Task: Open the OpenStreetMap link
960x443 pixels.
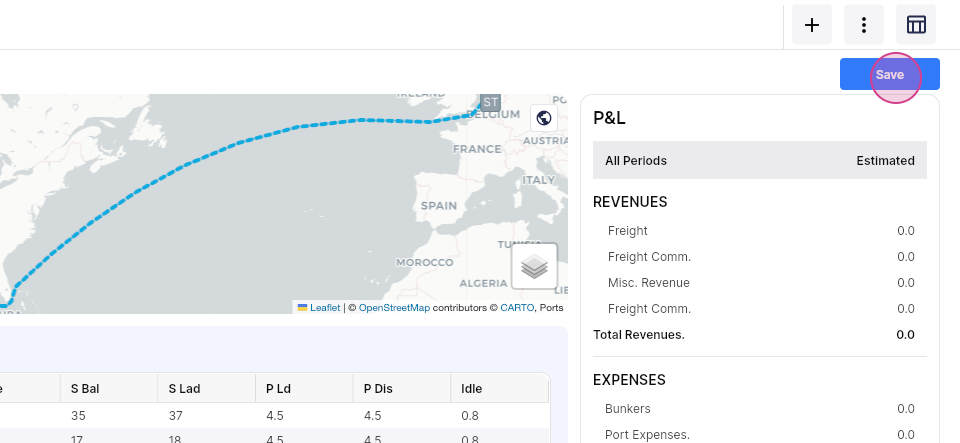Action: pyautogui.click(x=394, y=308)
